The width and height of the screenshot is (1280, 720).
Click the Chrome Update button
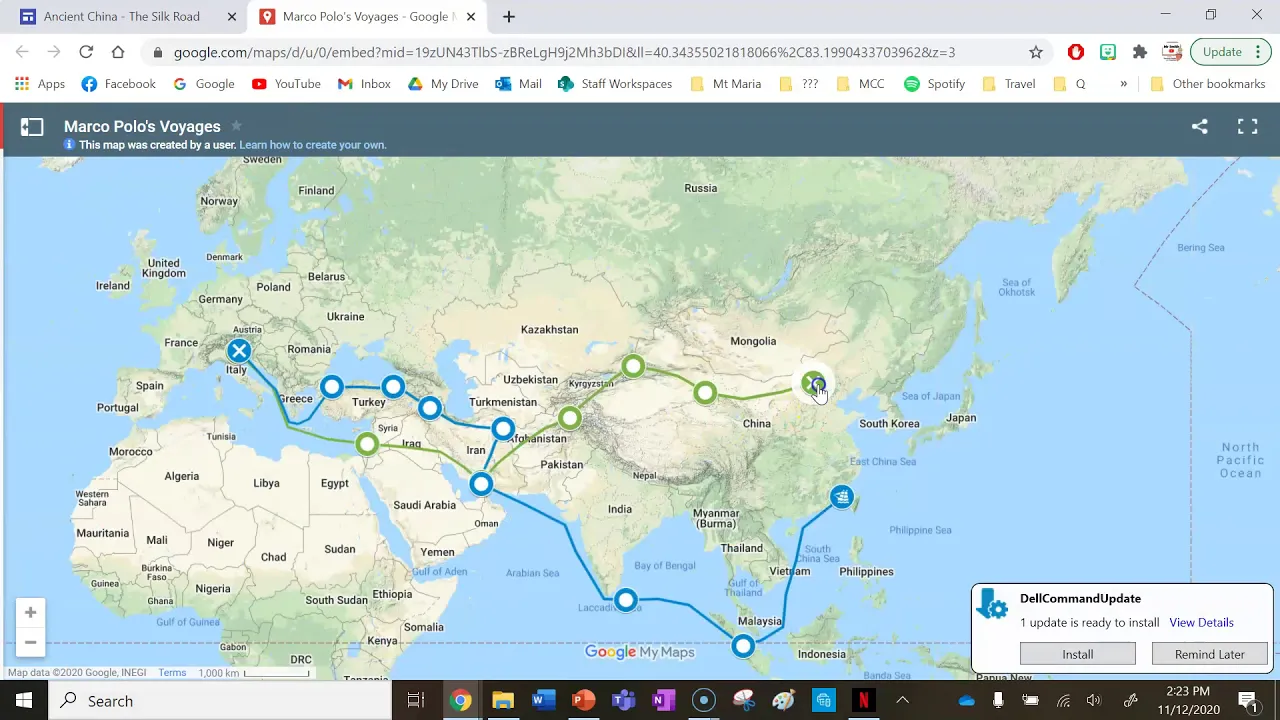pyautogui.click(x=1222, y=52)
